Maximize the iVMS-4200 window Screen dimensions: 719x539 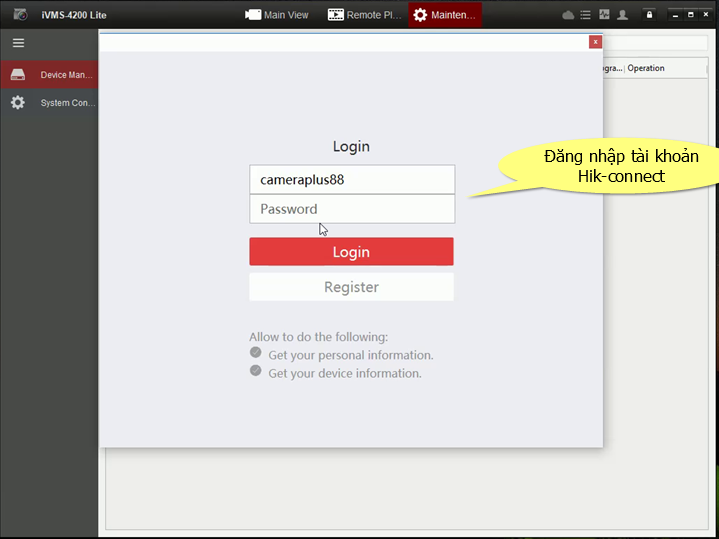691,15
